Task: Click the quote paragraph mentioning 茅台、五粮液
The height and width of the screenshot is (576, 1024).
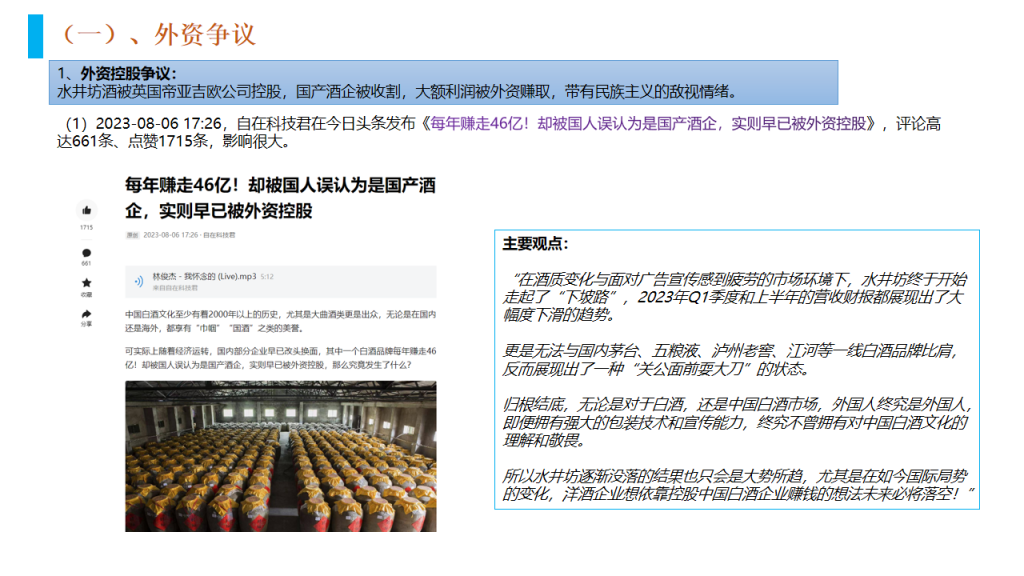Action: (x=735, y=360)
